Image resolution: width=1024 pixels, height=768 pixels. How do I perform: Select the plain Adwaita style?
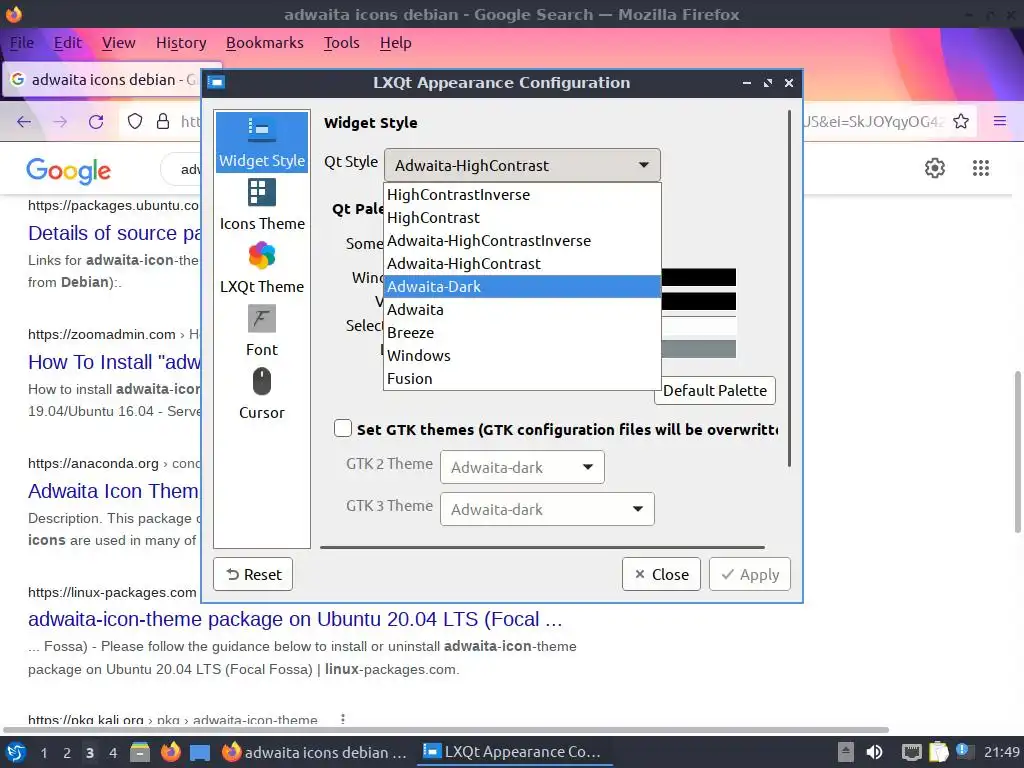[x=522, y=310]
